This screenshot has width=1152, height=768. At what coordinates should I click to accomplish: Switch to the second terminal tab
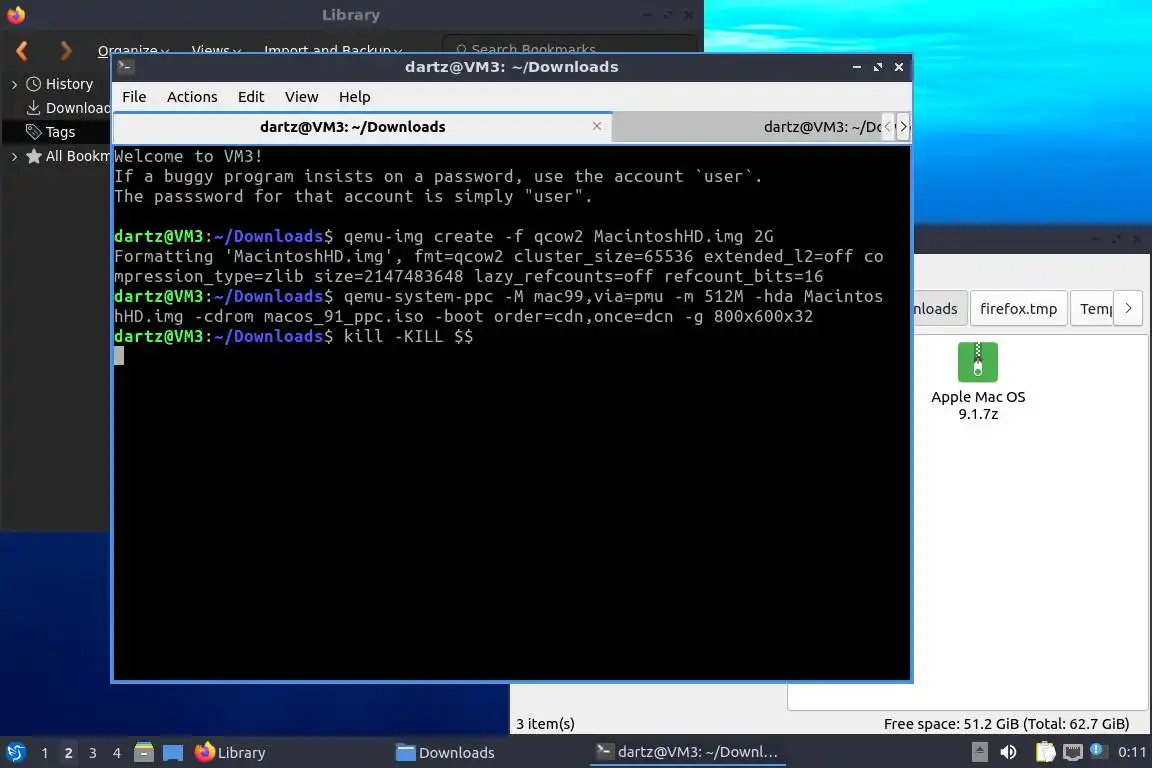click(748, 127)
